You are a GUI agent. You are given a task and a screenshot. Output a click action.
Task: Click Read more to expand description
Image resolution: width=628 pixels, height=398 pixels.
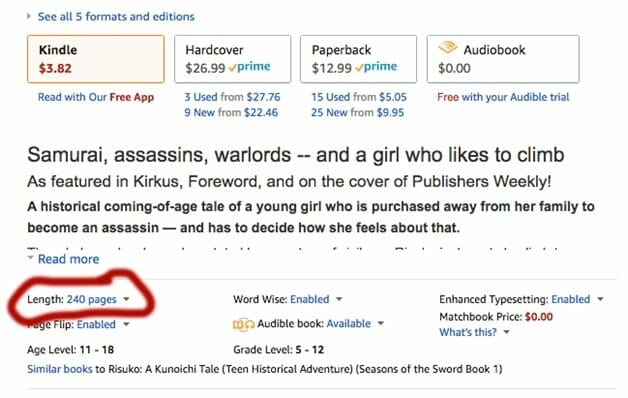pos(68,259)
